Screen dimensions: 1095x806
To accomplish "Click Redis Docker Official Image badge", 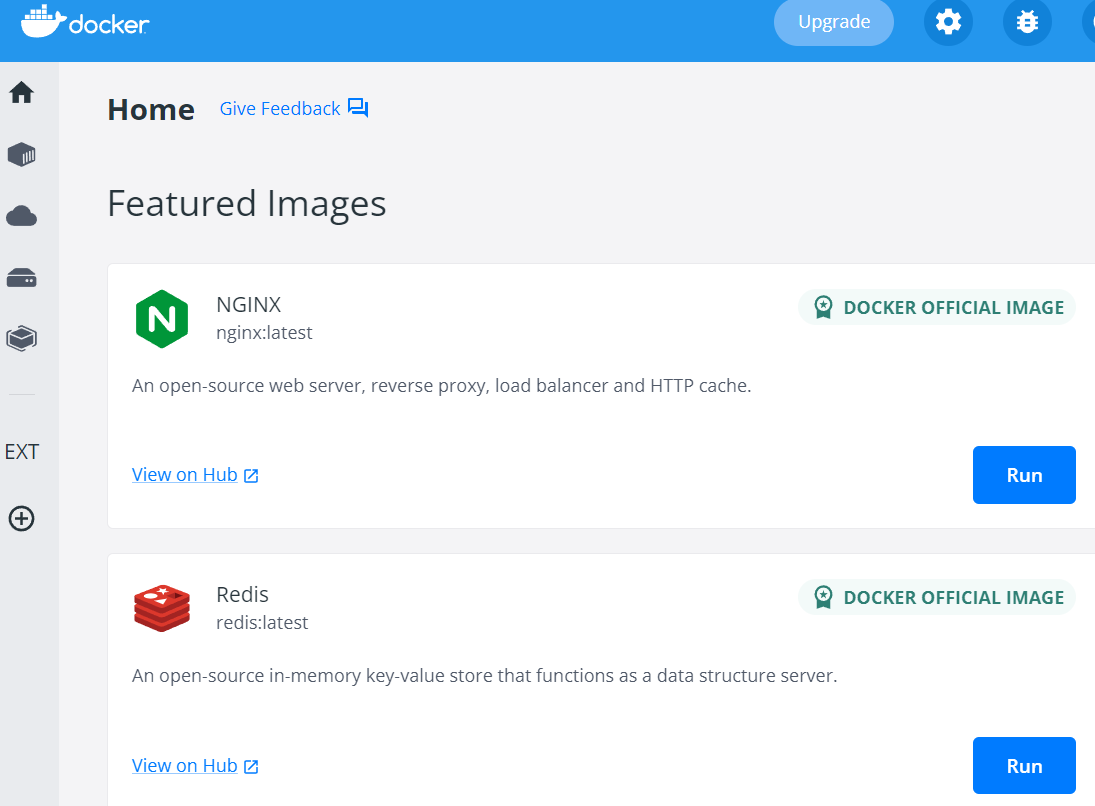I will point(937,597).
